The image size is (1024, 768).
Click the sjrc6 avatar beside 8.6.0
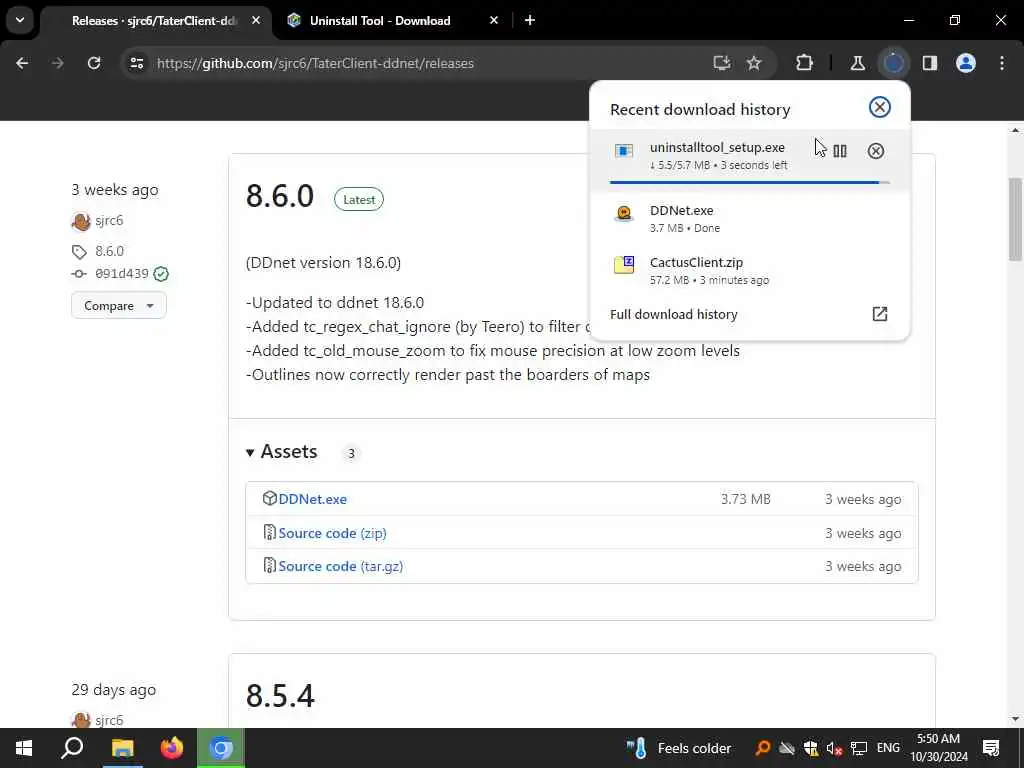(81, 221)
